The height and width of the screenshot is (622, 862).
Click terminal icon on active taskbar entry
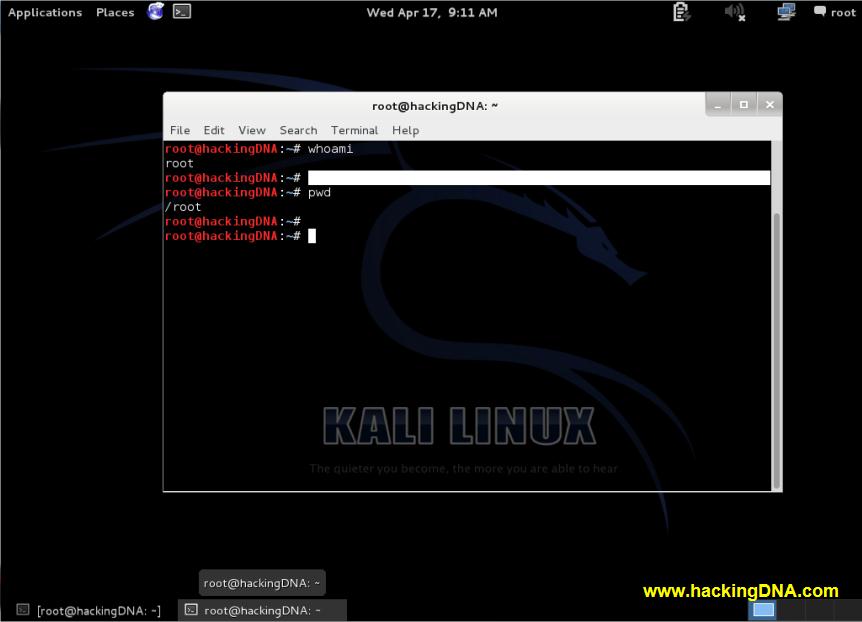coord(191,609)
